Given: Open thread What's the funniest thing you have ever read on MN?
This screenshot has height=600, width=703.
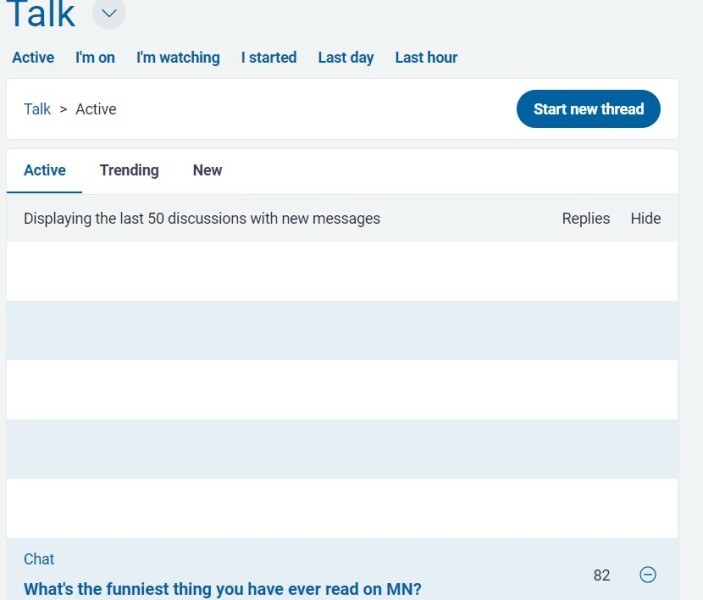Looking at the screenshot, I should tap(222, 589).
